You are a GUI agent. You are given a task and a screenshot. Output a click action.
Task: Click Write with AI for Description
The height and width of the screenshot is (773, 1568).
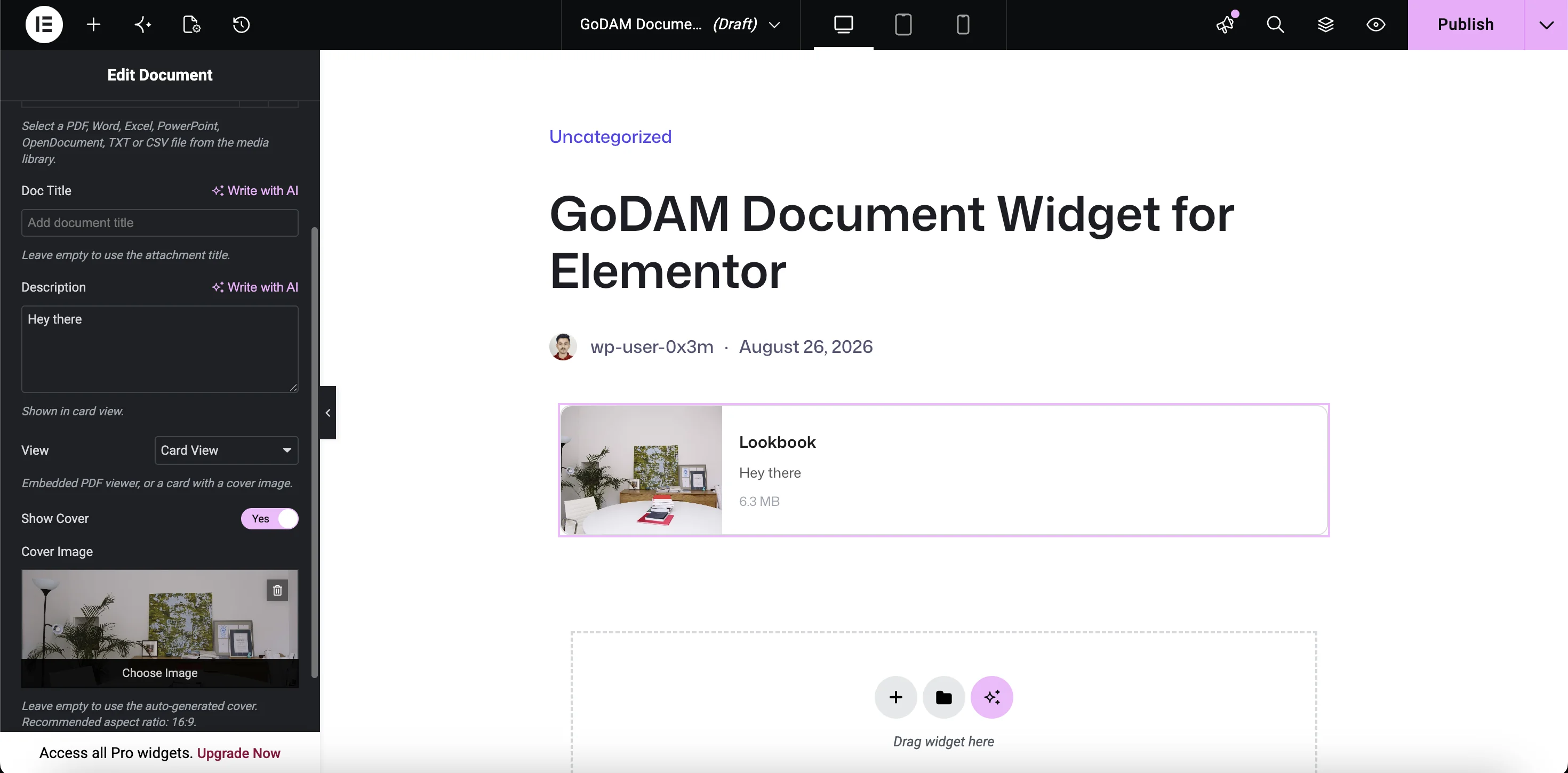(255, 287)
